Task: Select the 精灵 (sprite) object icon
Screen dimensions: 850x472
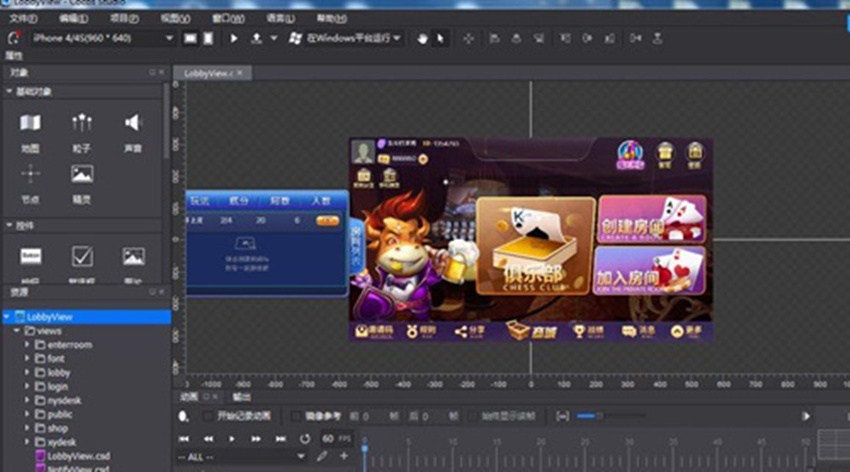Action: [82, 174]
